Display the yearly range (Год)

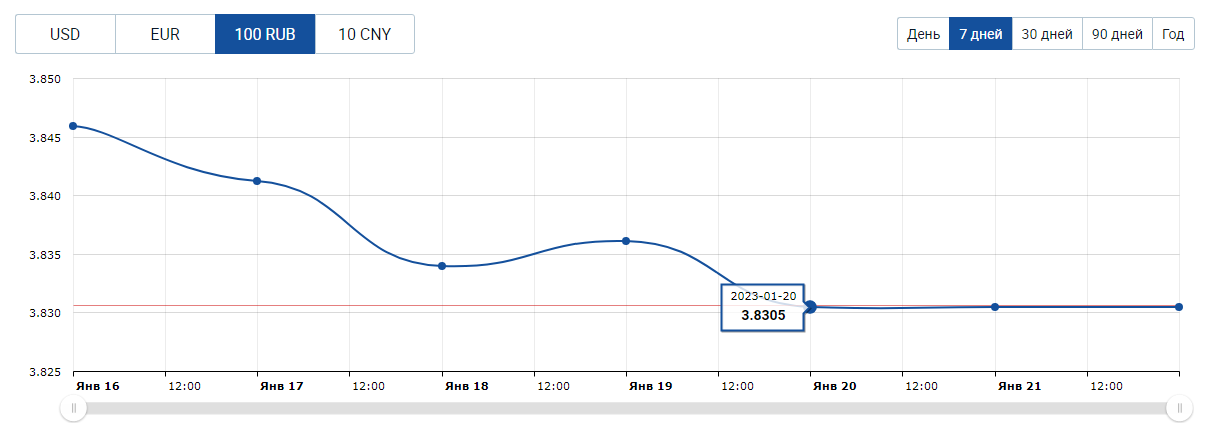pos(1173,34)
